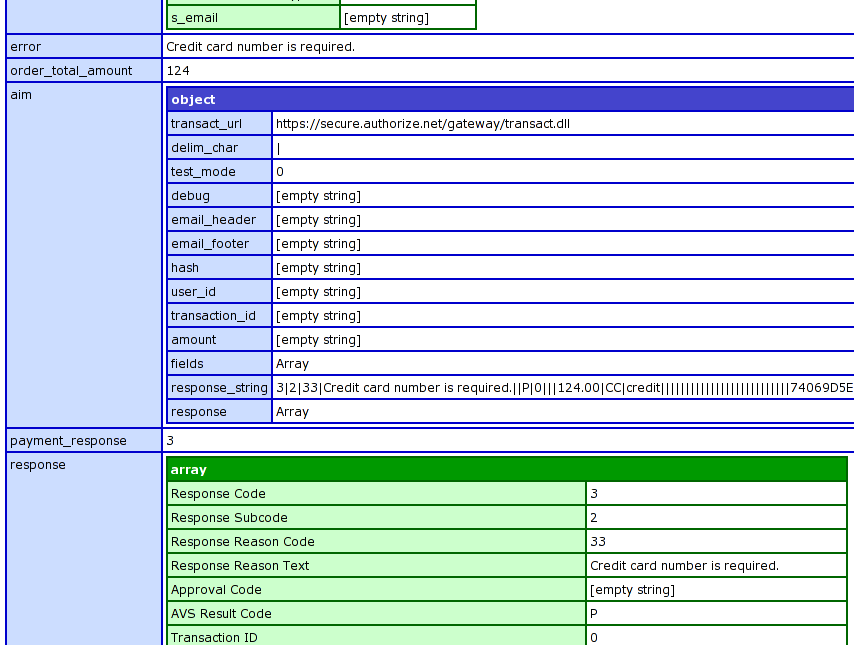Collapse the blue "object" header in aim

click(x=510, y=99)
